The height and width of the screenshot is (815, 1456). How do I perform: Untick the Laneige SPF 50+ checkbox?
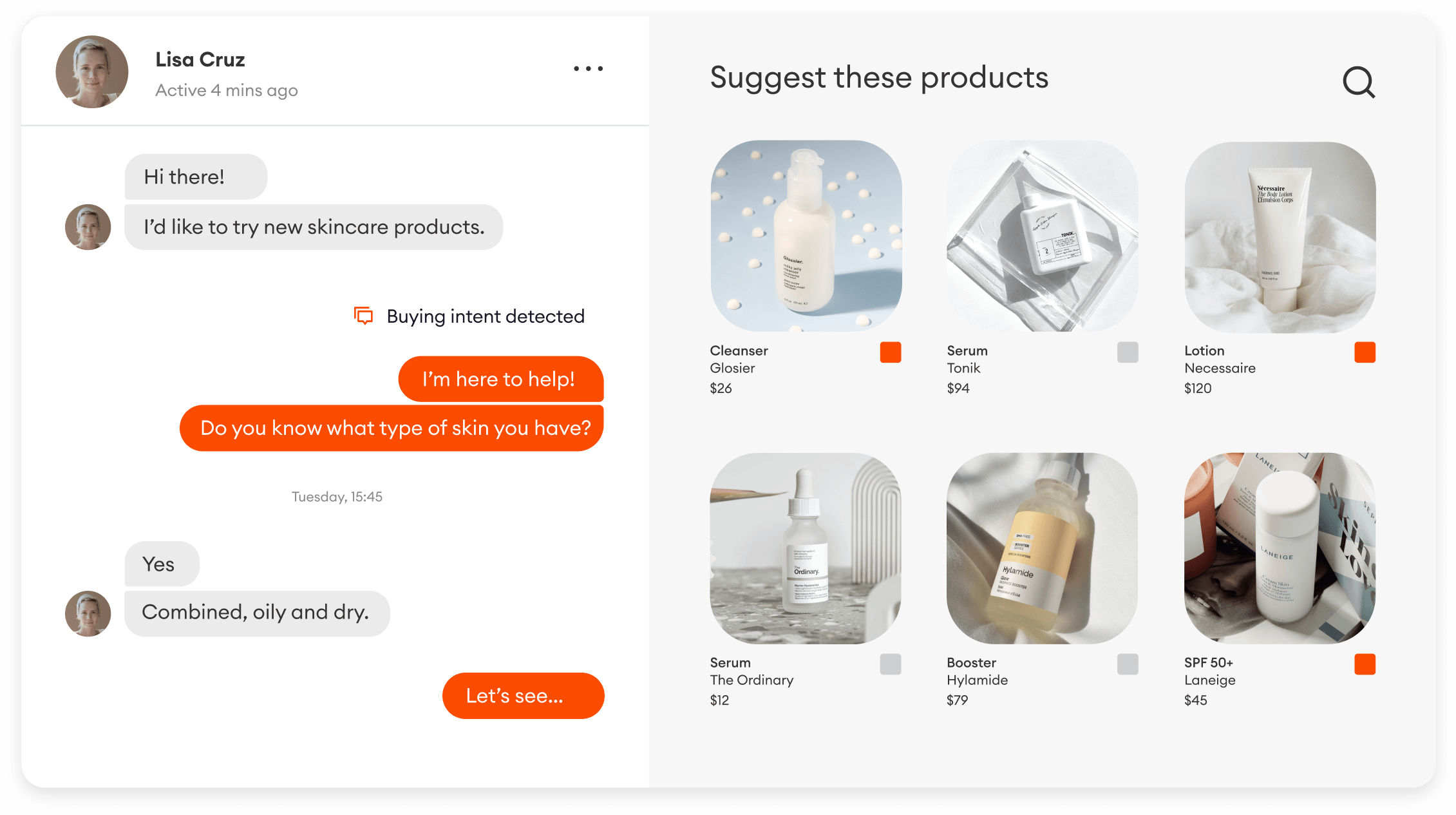pyautogui.click(x=1365, y=664)
